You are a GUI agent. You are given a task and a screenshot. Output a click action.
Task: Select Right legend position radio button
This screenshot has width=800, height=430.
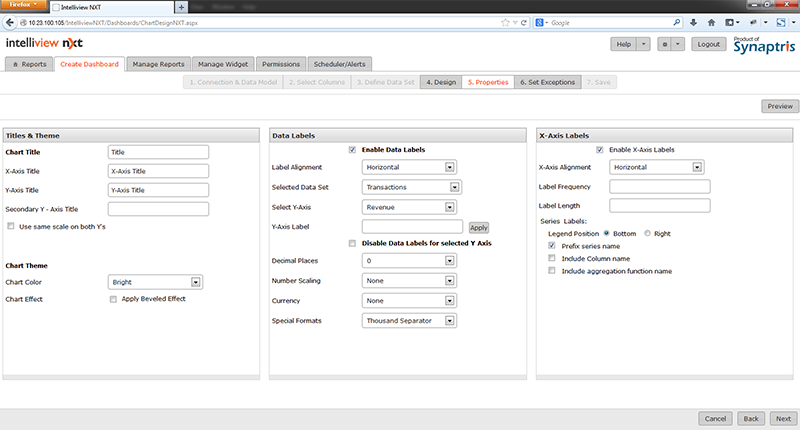[648, 232]
